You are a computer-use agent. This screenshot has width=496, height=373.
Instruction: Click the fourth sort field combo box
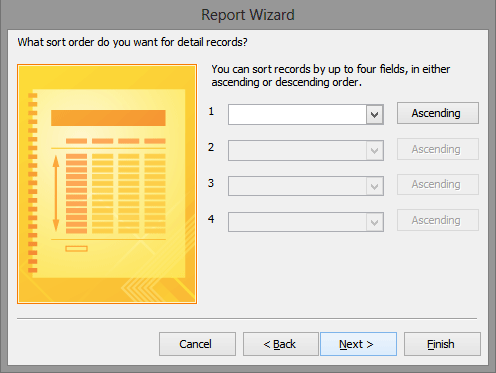(x=306, y=222)
